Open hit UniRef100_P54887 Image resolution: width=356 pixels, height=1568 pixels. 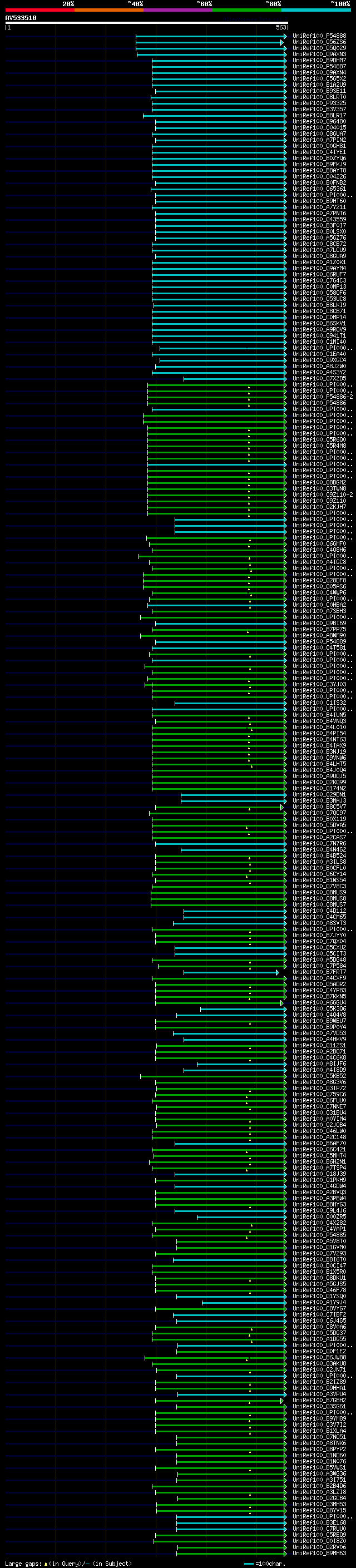click(x=319, y=66)
